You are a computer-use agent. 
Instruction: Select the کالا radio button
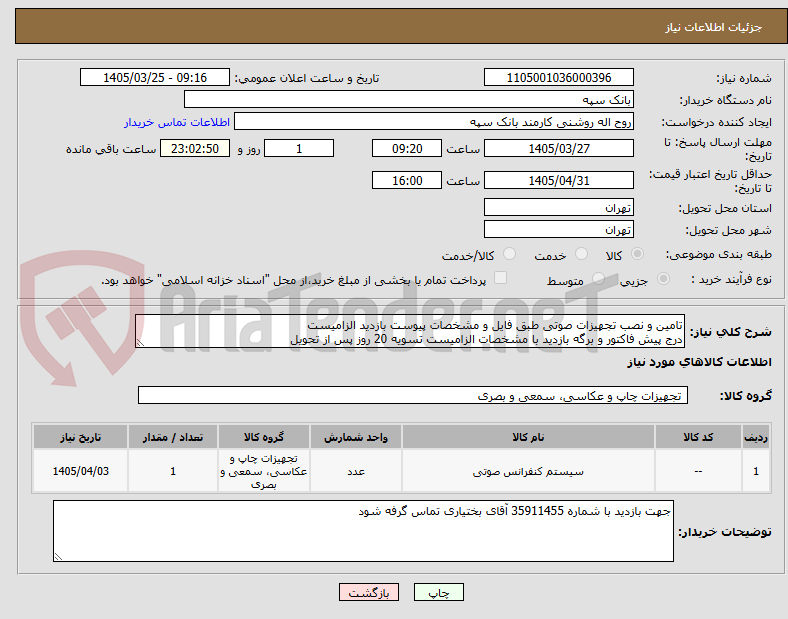click(637, 254)
